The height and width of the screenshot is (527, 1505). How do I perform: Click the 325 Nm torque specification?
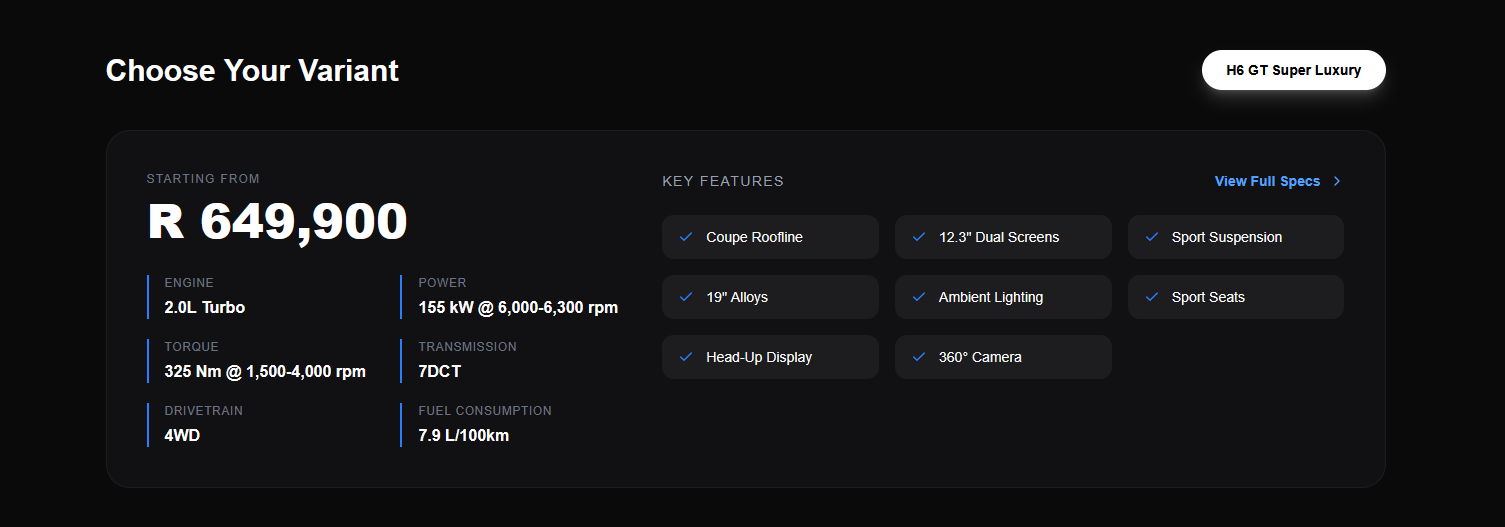click(x=264, y=371)
